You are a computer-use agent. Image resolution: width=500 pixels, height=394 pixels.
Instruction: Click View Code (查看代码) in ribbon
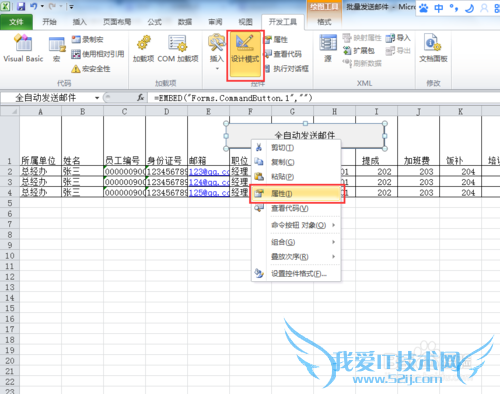click(x=283, y=54)
